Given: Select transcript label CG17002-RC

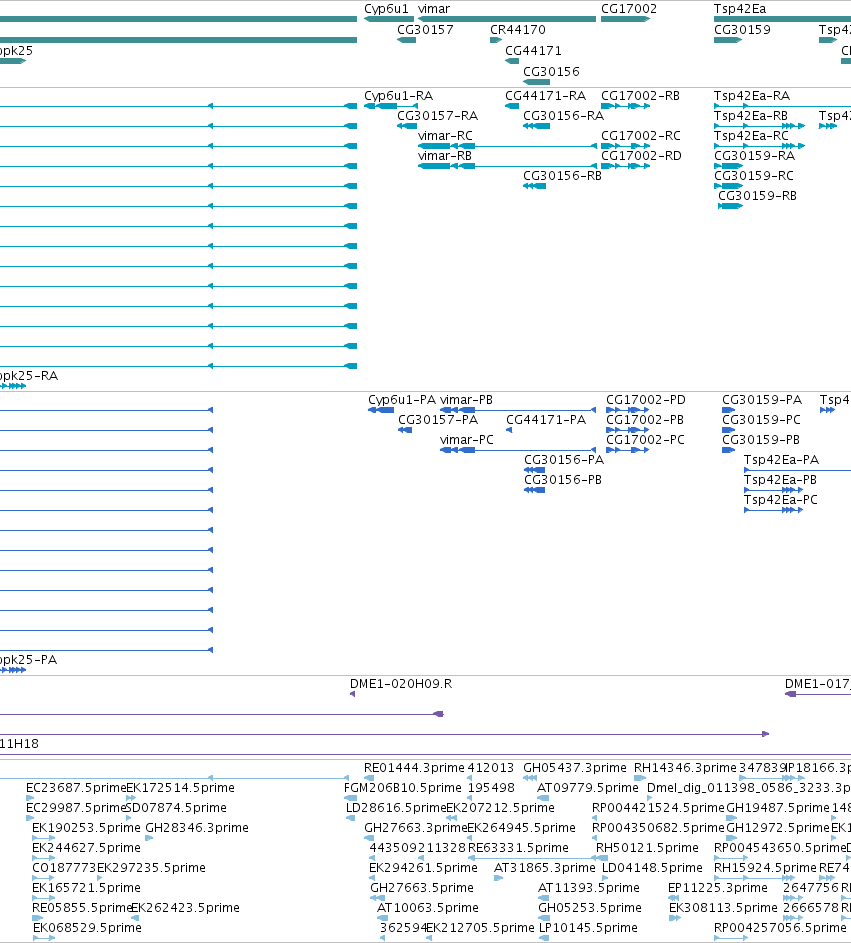Looking at the screenshot, I should [x=641, y=136].
